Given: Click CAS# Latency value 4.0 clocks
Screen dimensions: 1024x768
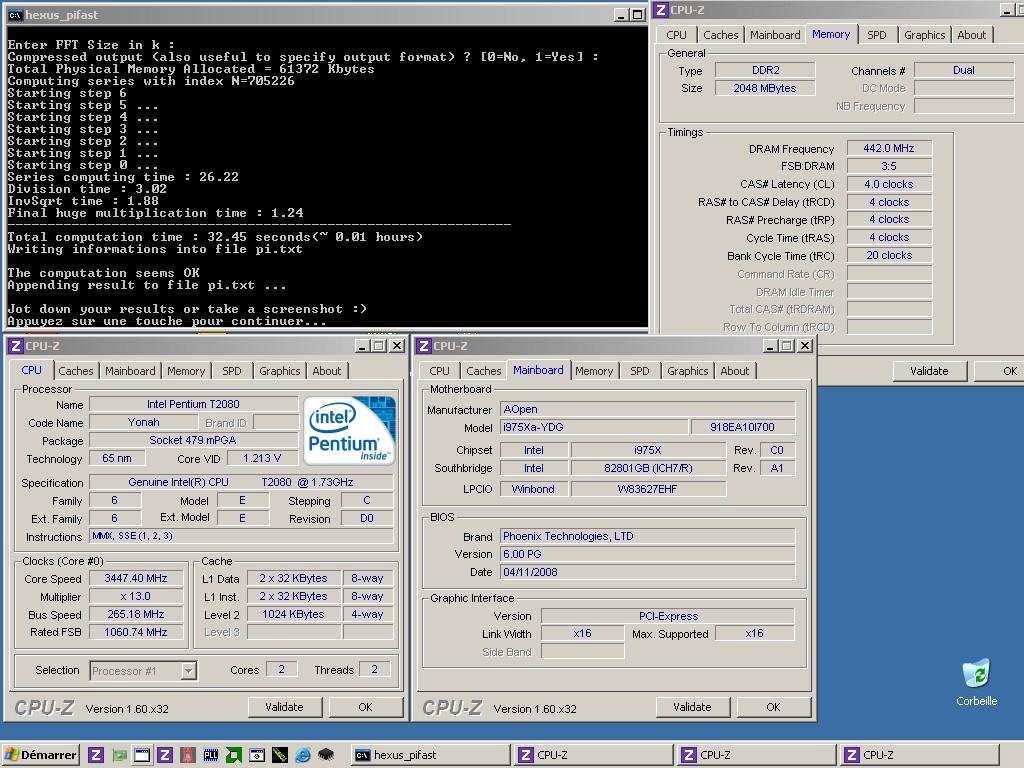Looking at the screenshot, I should pyautogui.click(x=889, y=184).
